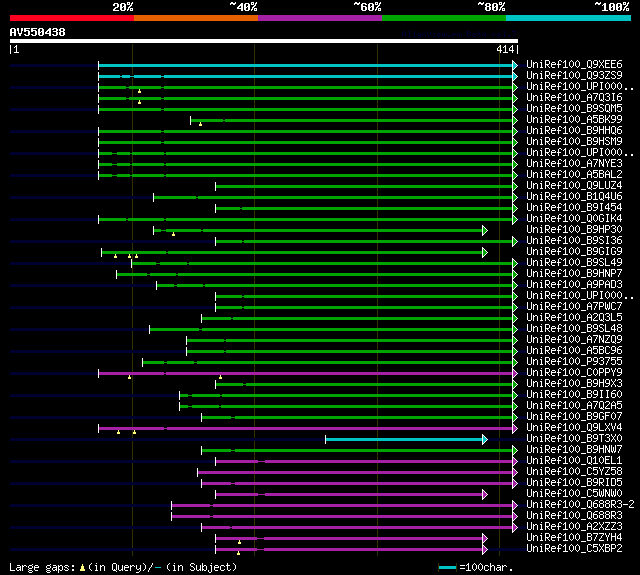Select the UniRef100_B9GIG9 label
Screen dimensions: 640x575
[574, 252]
